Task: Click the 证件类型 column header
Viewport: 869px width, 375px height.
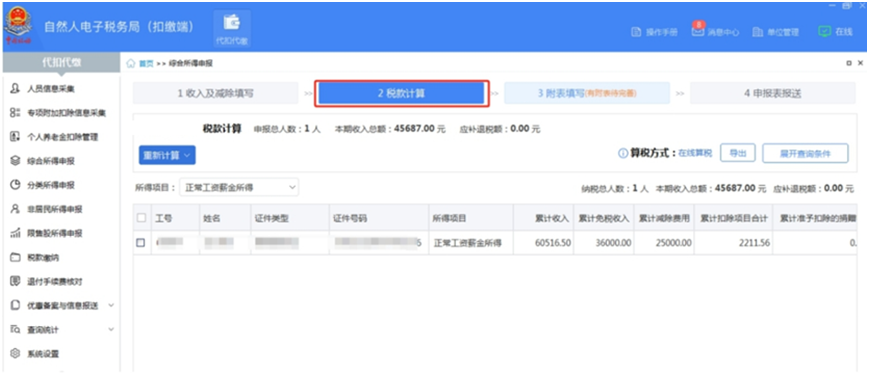Action: (289, 218)
